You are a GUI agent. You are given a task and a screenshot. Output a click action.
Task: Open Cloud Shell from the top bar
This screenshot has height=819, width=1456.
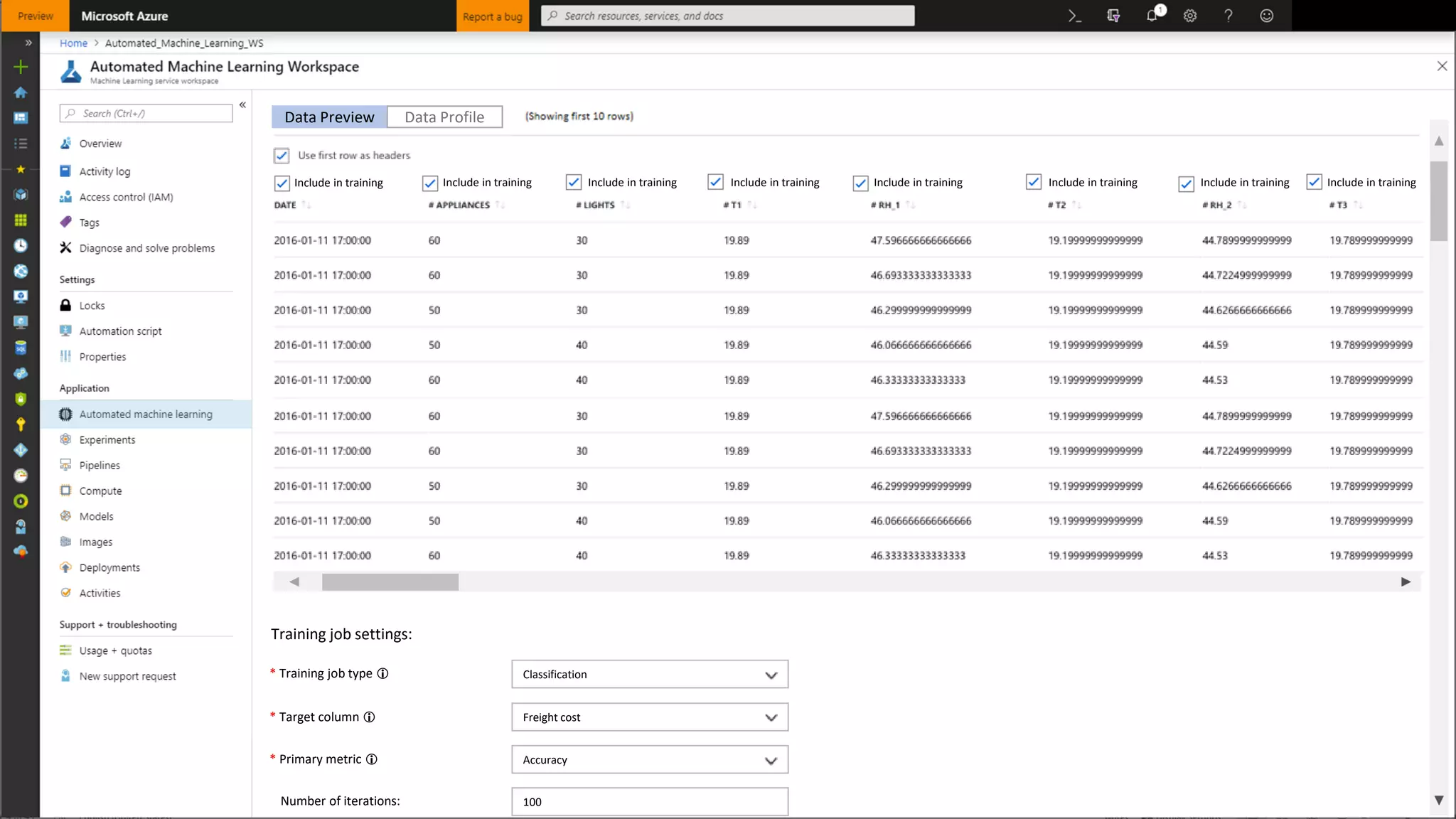pos(1074,16)
